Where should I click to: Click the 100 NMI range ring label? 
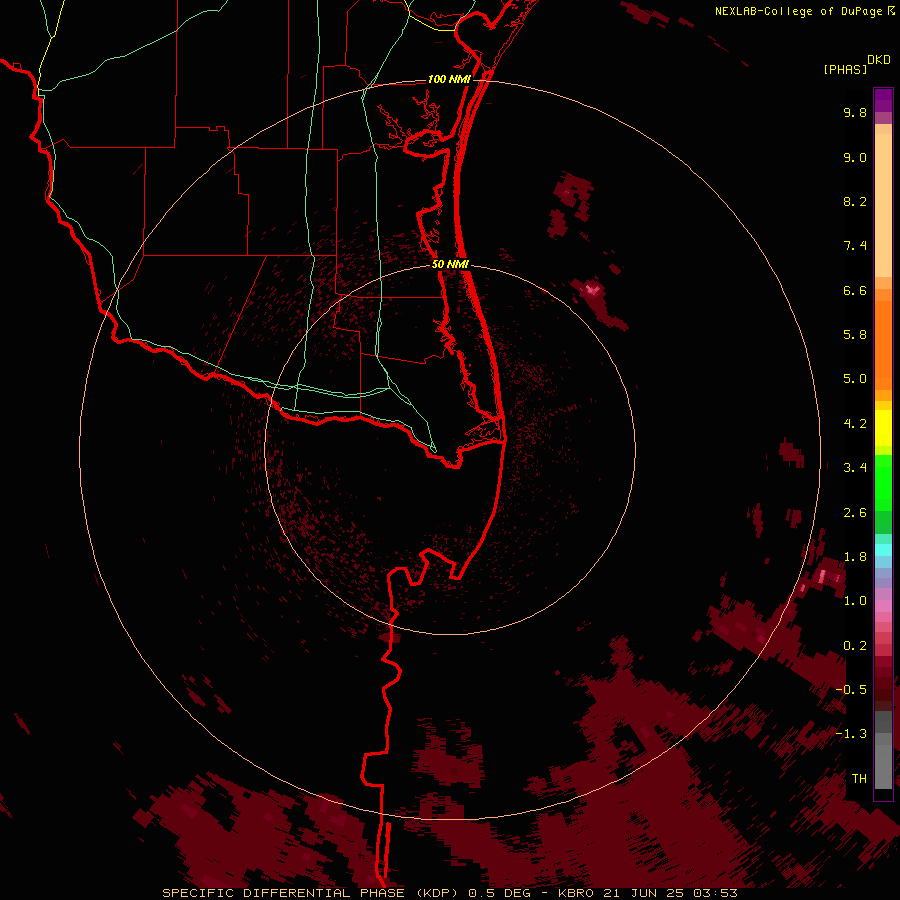(x=449, y=79)
